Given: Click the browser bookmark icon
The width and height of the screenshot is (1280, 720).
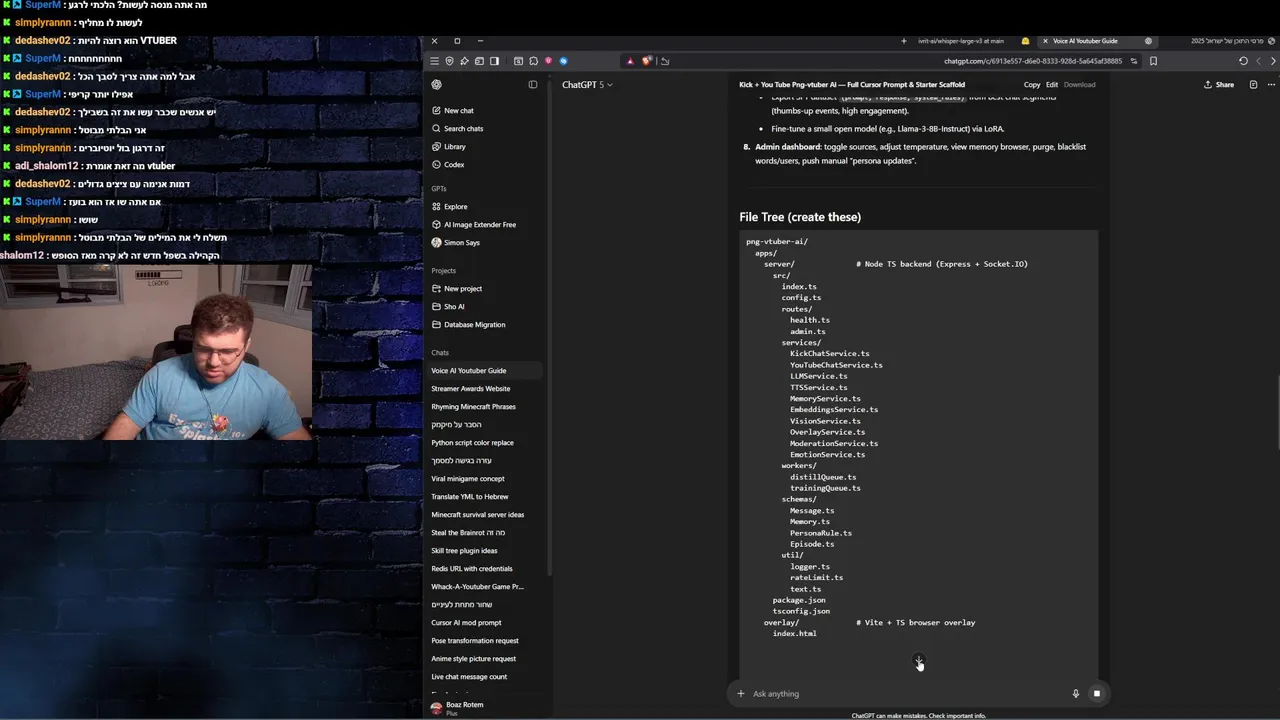Looking at the screenshot, I should (1153, 61).
